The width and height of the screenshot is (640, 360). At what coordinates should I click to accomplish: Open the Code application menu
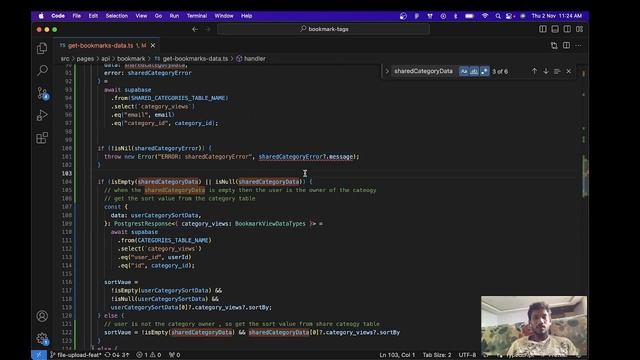coord(58,16)
